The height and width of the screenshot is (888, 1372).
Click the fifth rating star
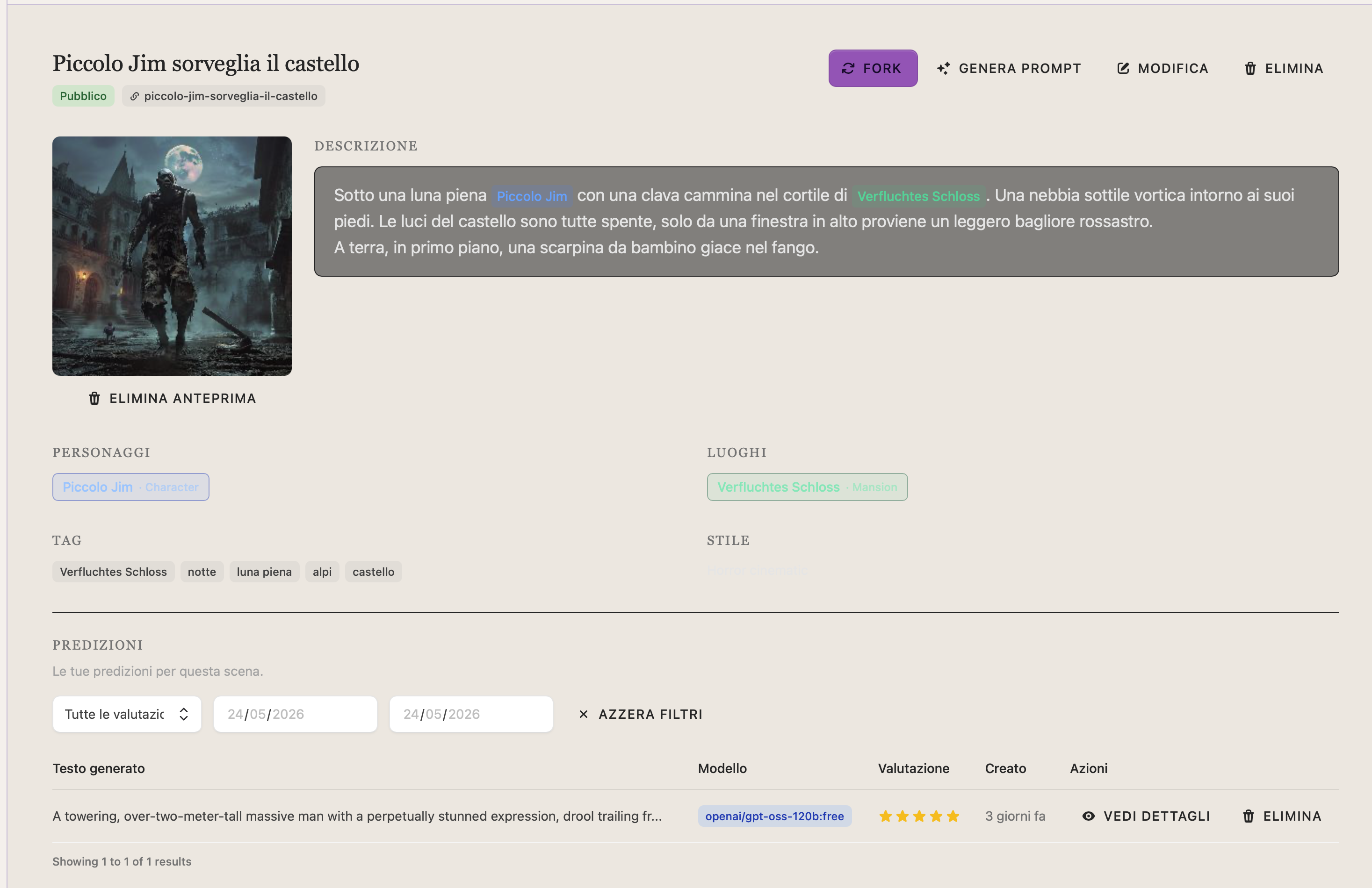point(953,816)
